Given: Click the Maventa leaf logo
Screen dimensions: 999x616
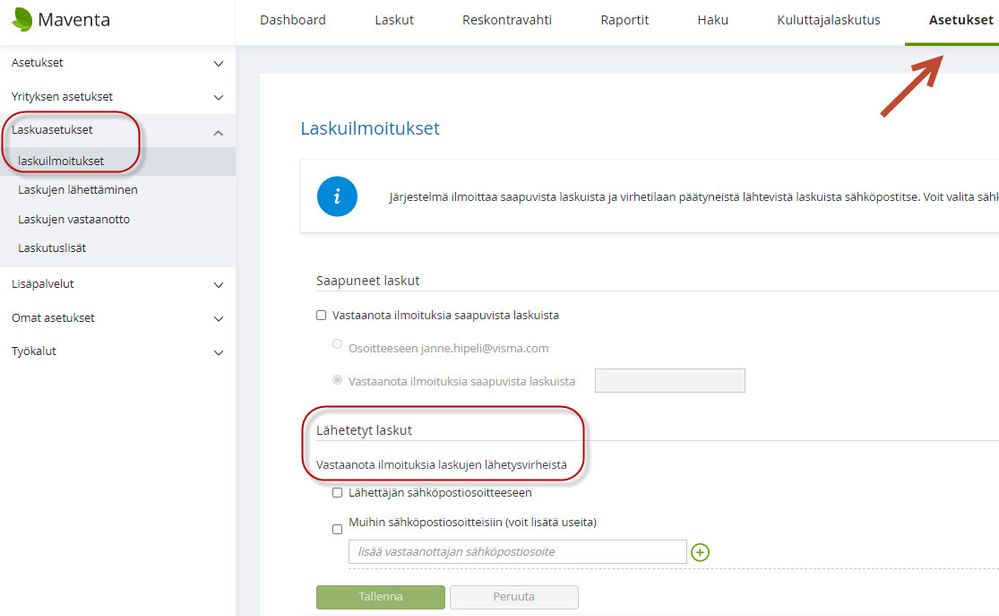Looking at the screenshot, I should 21,20.
